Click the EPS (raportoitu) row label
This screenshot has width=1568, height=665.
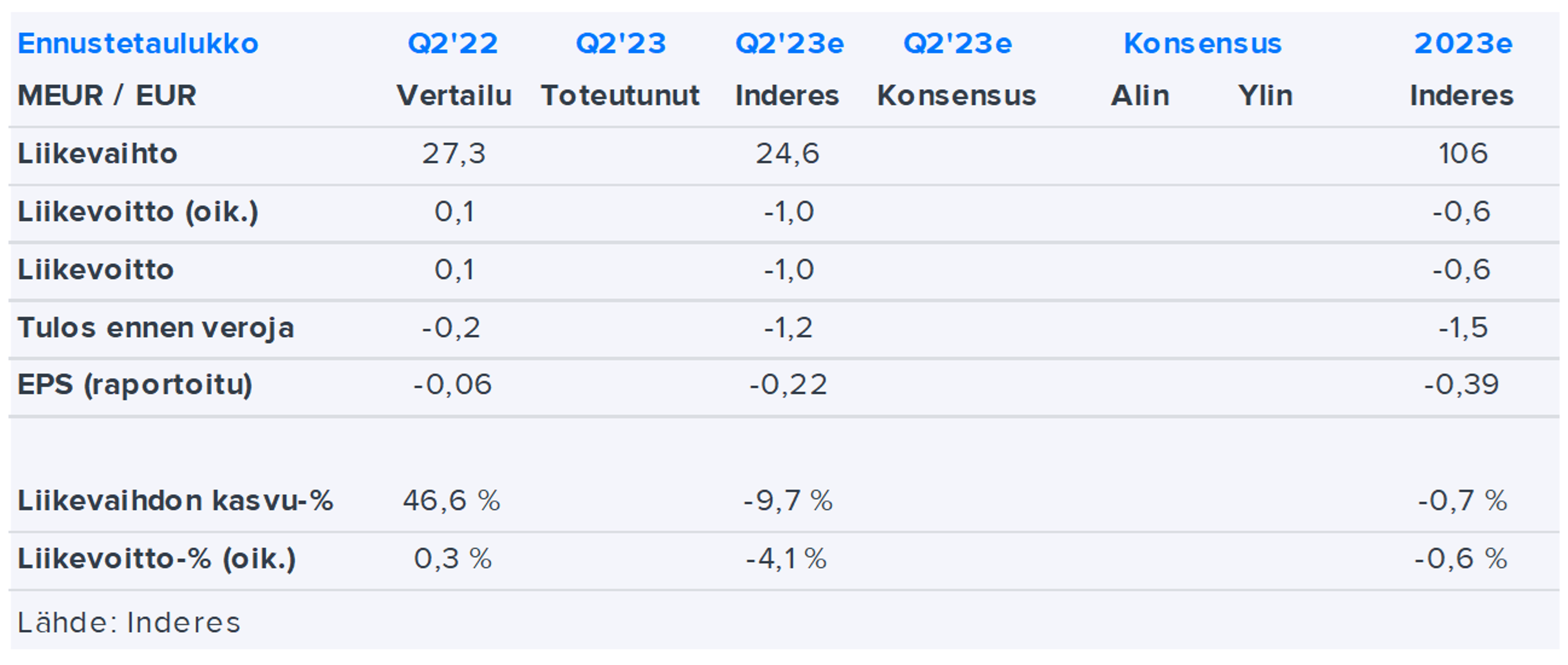coord(135,385)
